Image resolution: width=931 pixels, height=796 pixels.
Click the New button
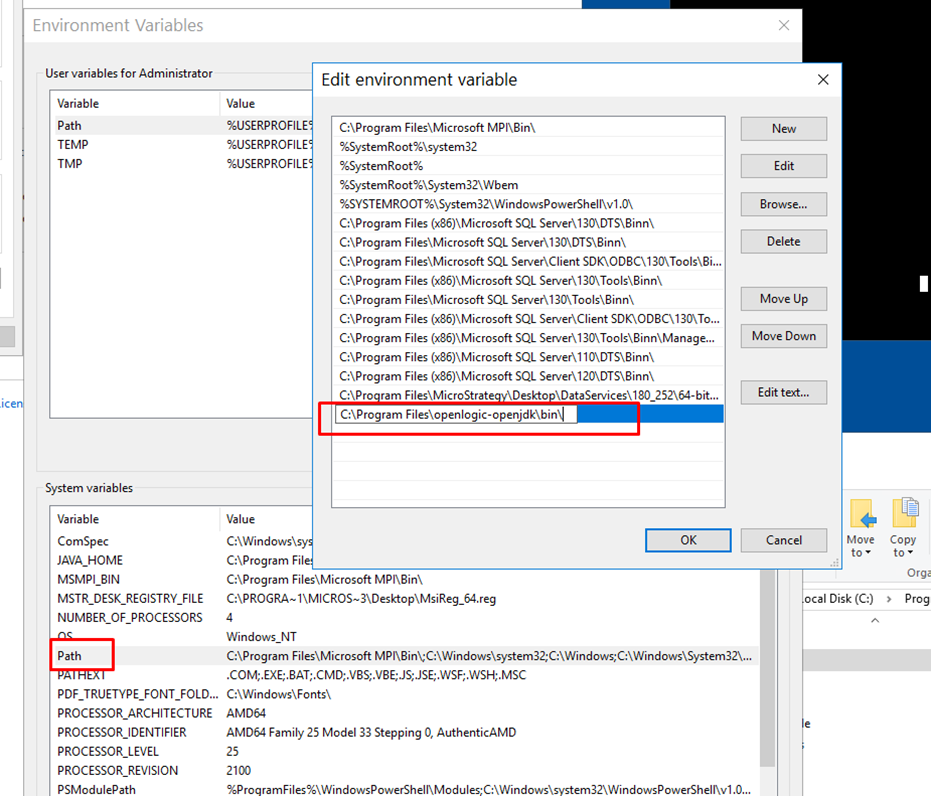[784, 129]
